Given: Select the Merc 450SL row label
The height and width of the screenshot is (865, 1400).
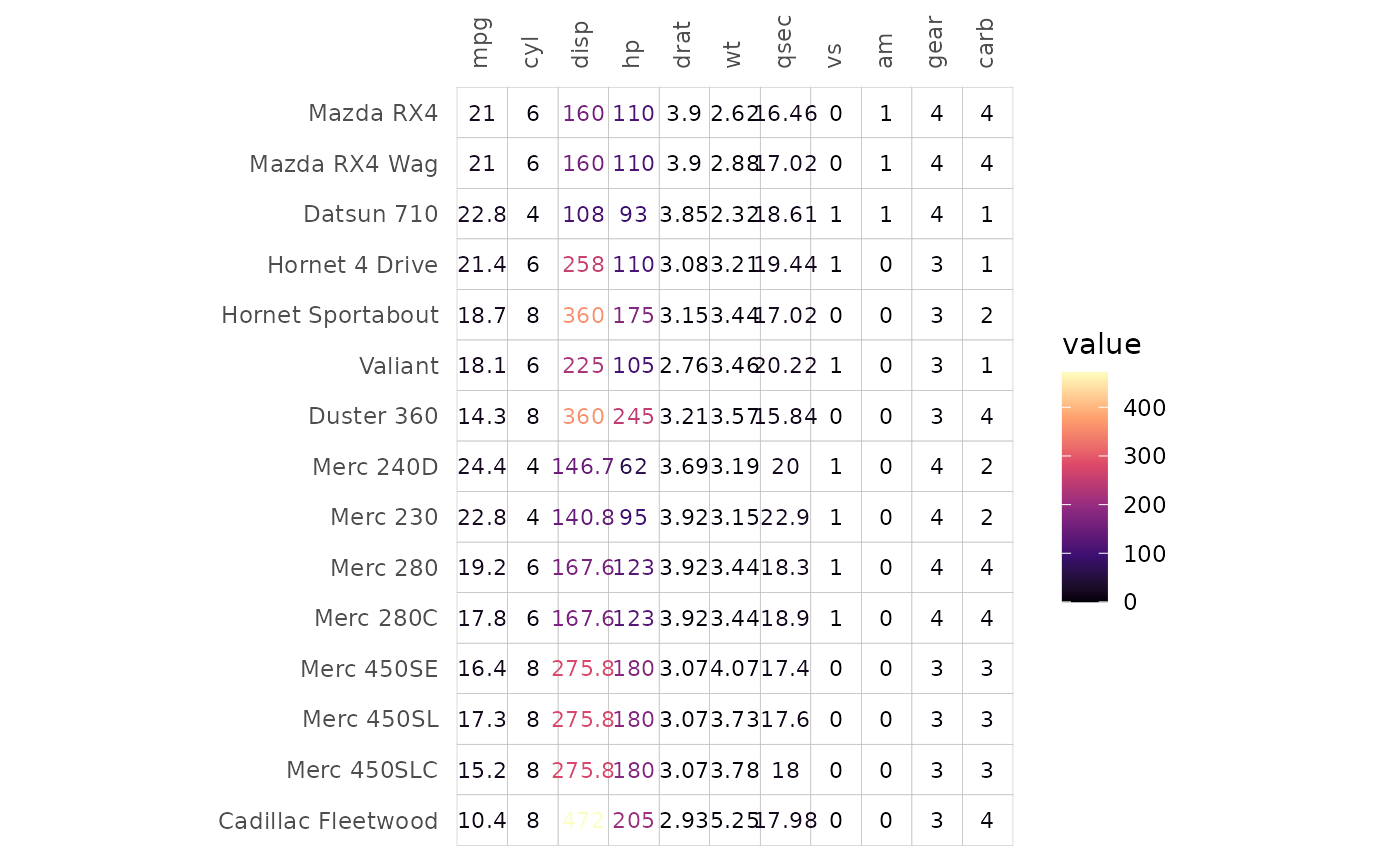Looking at the screenshot, I should click(370, 719).
